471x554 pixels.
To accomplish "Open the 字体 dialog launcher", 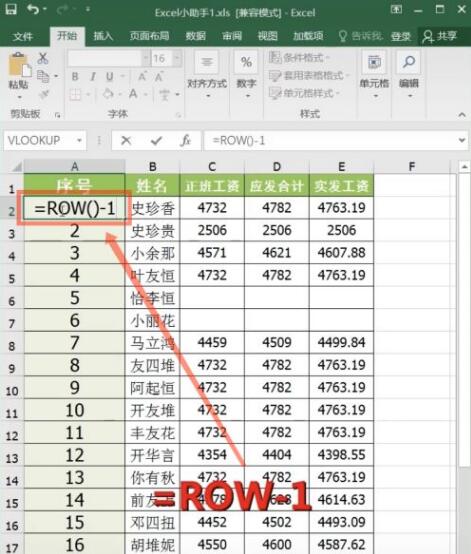I will (178, 114).
